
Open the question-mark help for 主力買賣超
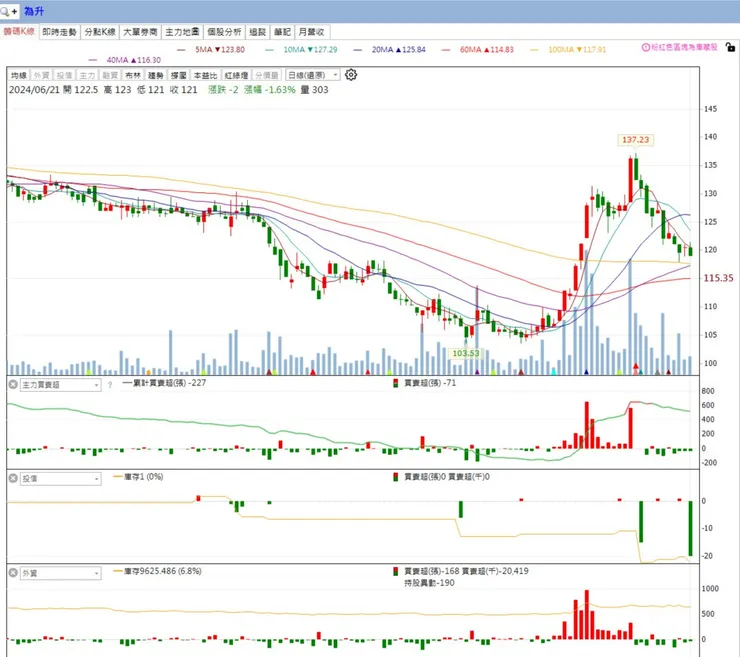109,385
